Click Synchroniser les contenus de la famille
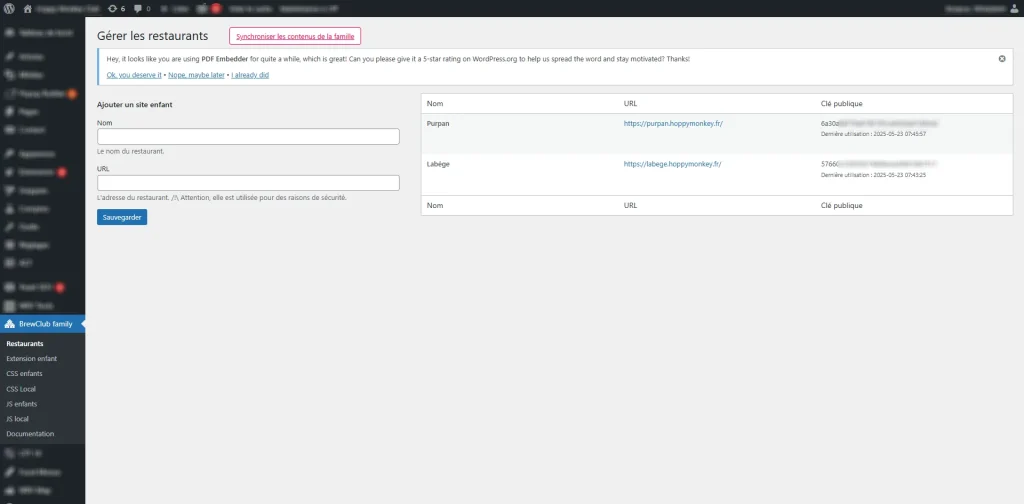 [x=295, y=36]
